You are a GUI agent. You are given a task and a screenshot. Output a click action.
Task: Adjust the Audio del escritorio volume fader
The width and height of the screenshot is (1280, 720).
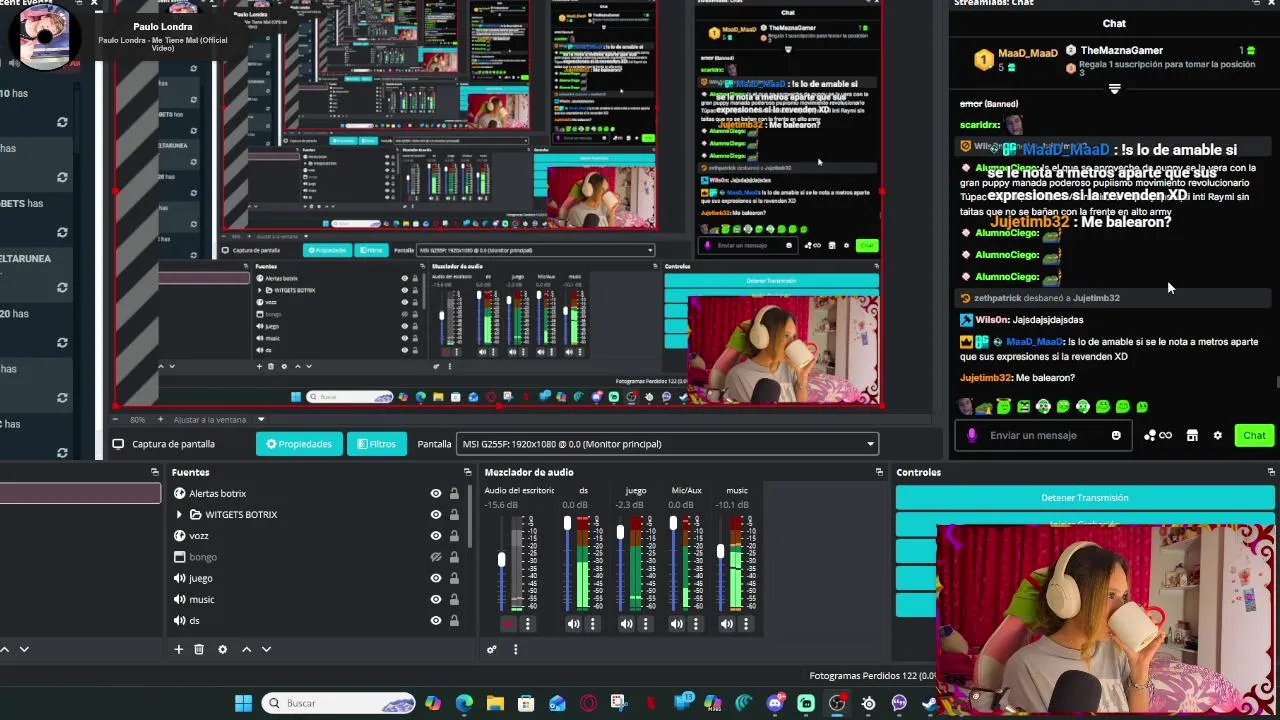pyautogui.click(x=502, y=560)
